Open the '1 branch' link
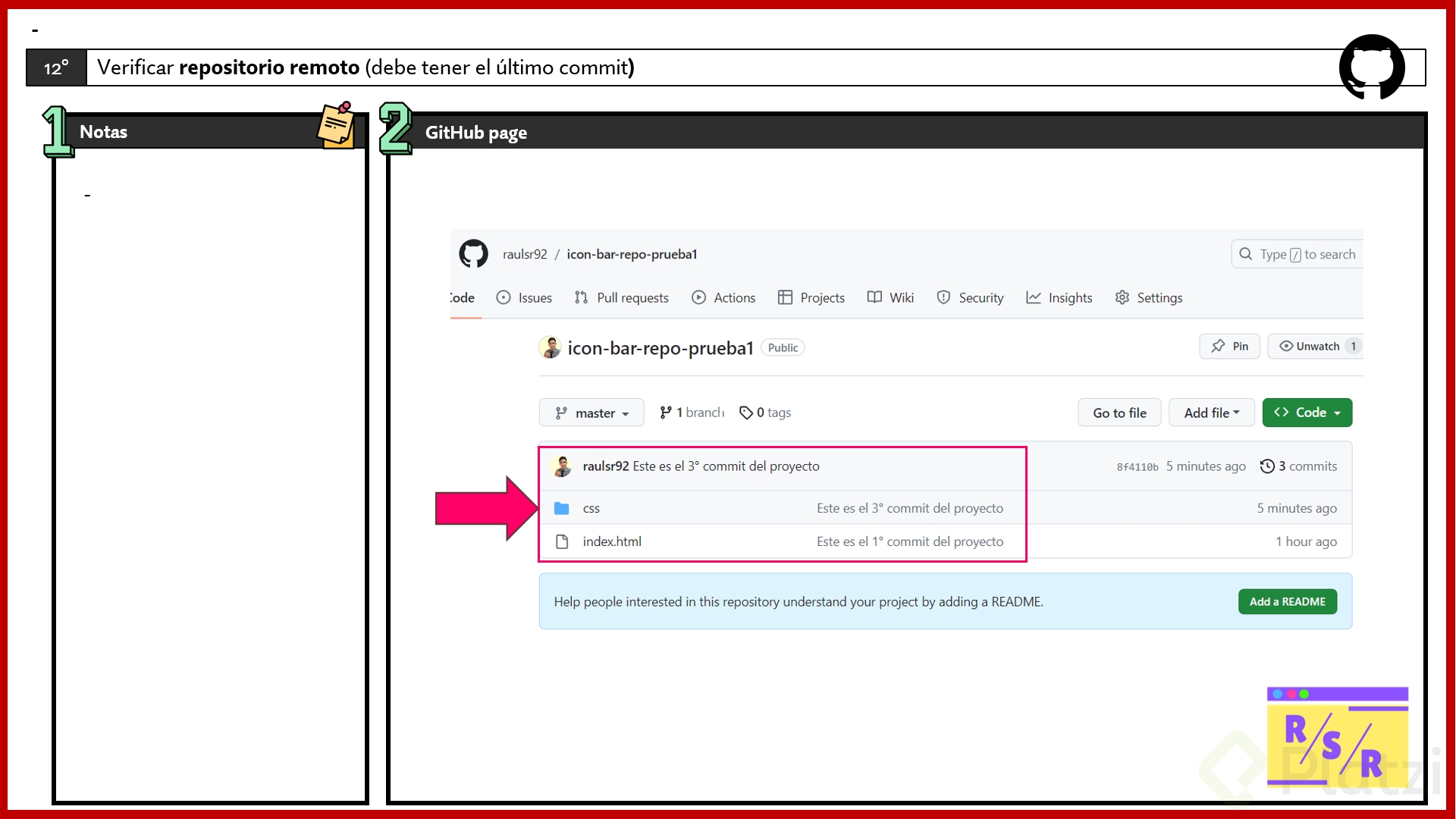This screenshot has width=1456, height=819. pyautogui.click(x=692, y=413)
